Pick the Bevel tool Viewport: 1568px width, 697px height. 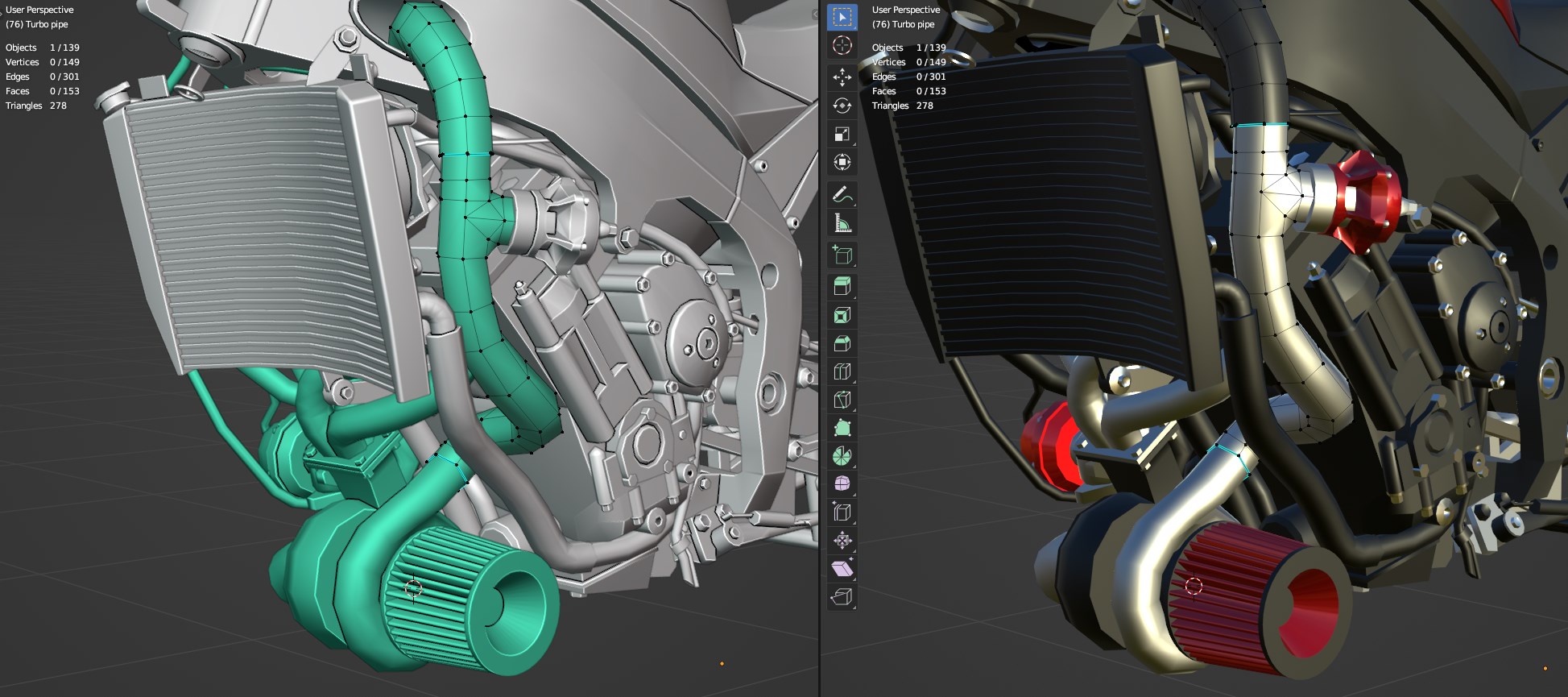[842, 343]
